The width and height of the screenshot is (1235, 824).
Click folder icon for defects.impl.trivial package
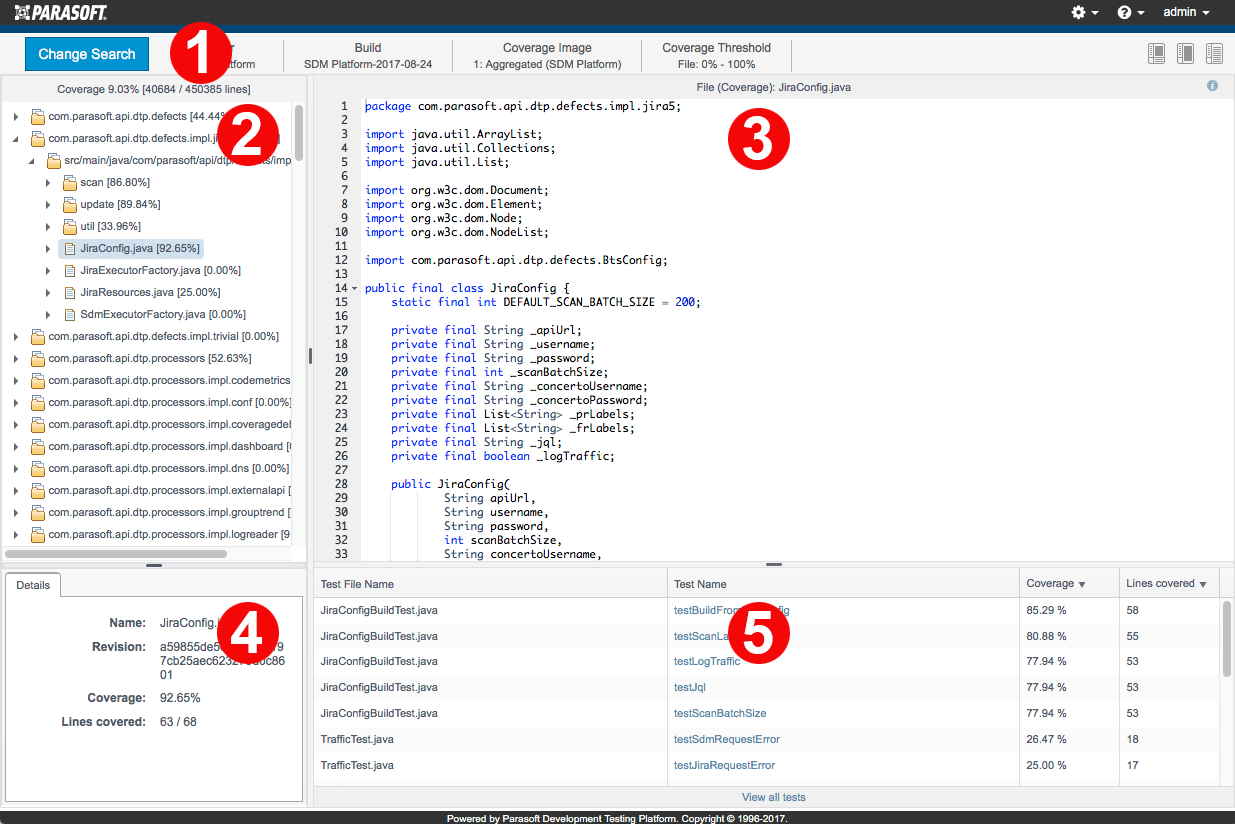click(x=38, y=336)
